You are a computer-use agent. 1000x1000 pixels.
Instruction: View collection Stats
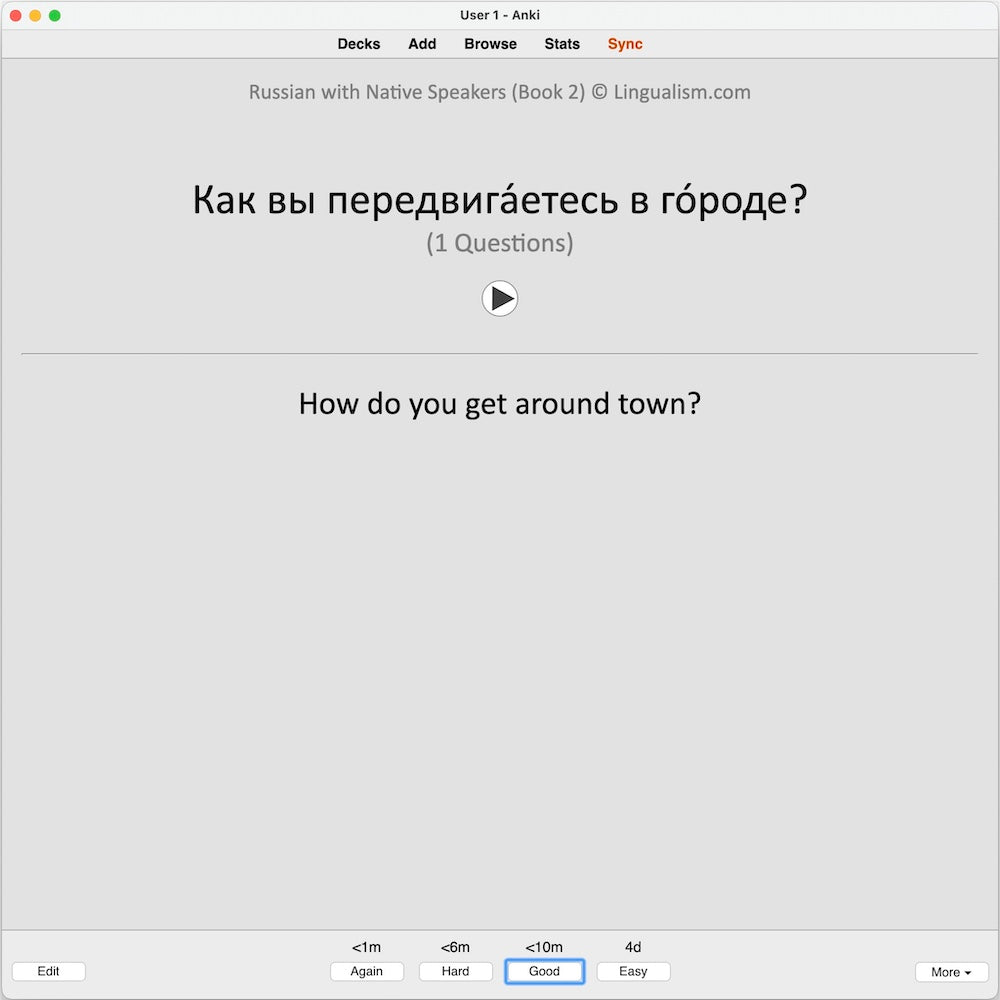(x=561, y=44)
